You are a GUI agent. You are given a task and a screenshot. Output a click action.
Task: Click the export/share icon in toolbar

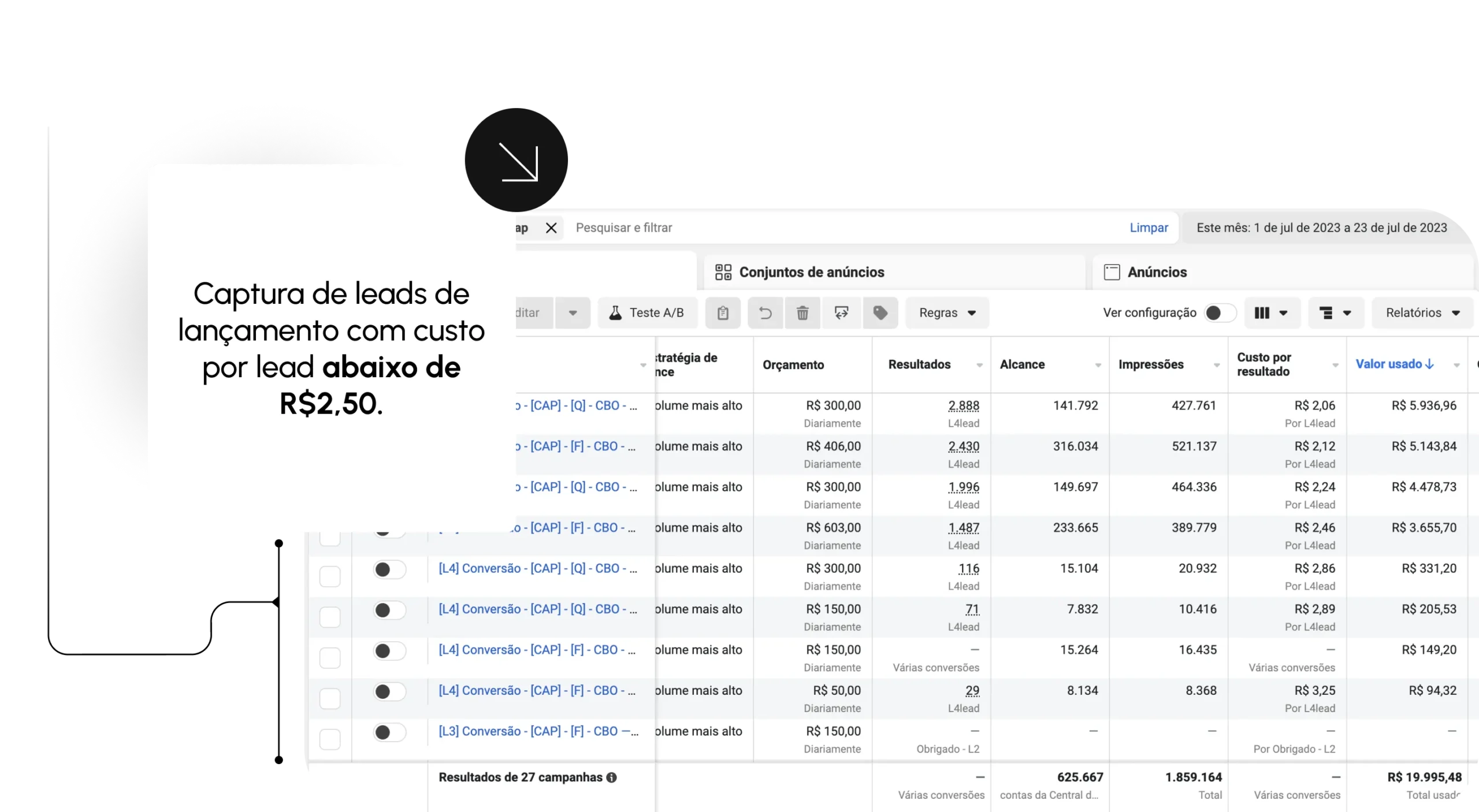841,313
